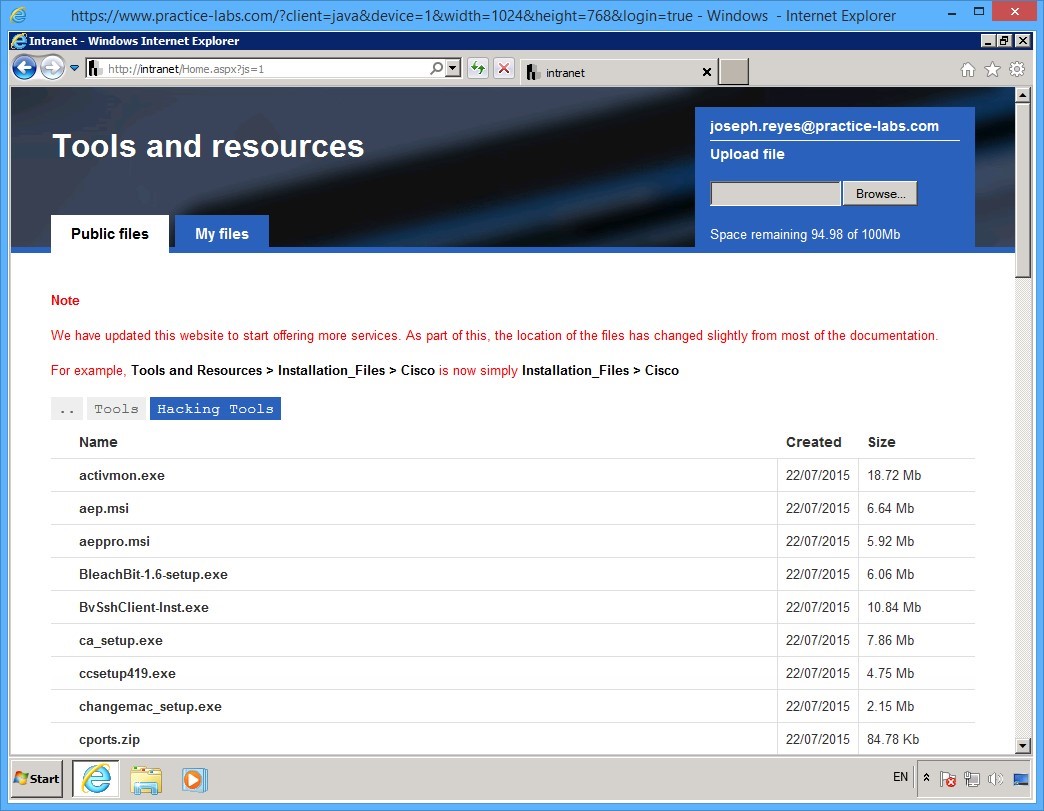Open the browser Home page icon
Viewport: 1044px width, 811px height.
coord(968,71)
